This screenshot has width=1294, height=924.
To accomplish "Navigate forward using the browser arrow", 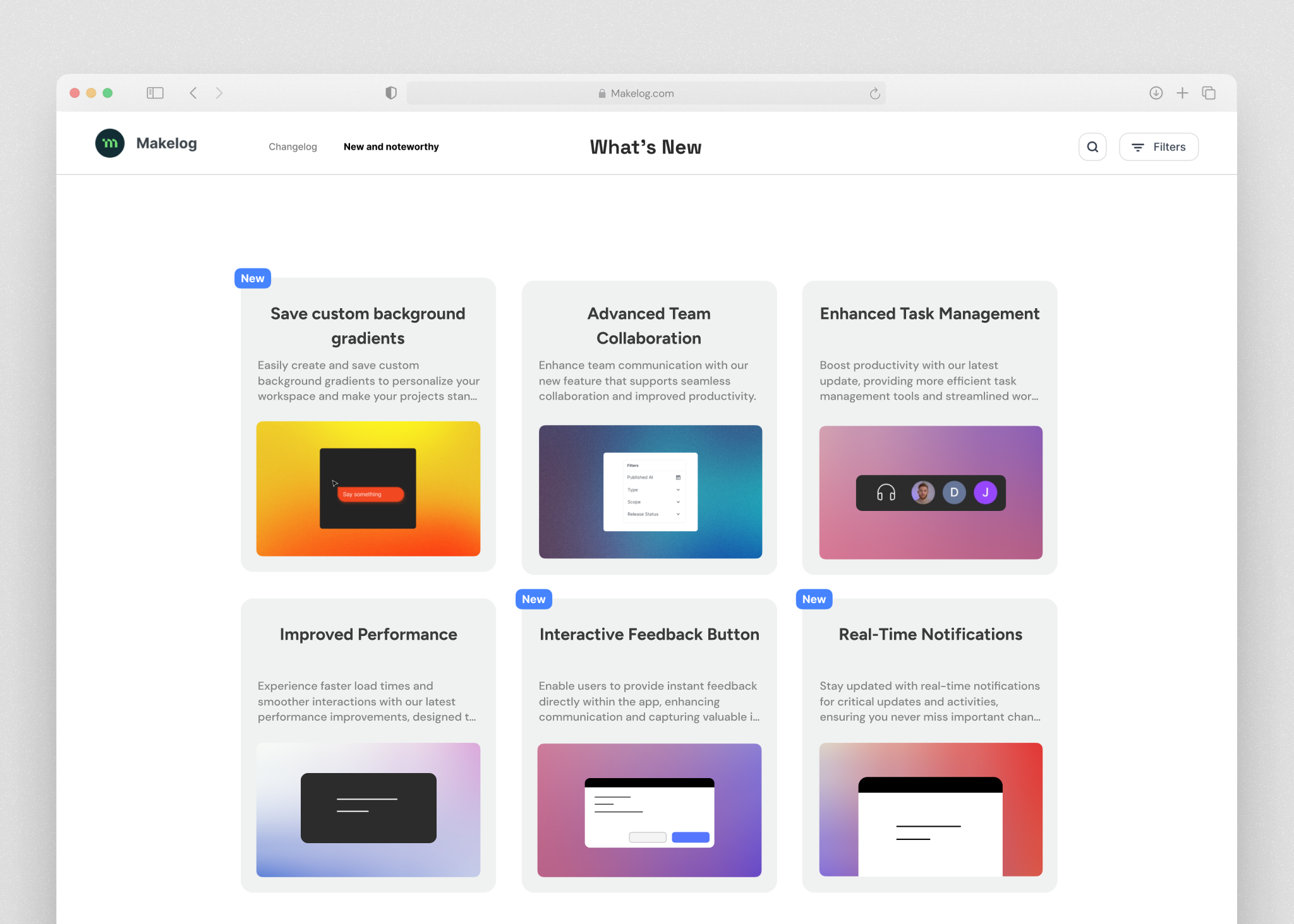I will [219, 93].
